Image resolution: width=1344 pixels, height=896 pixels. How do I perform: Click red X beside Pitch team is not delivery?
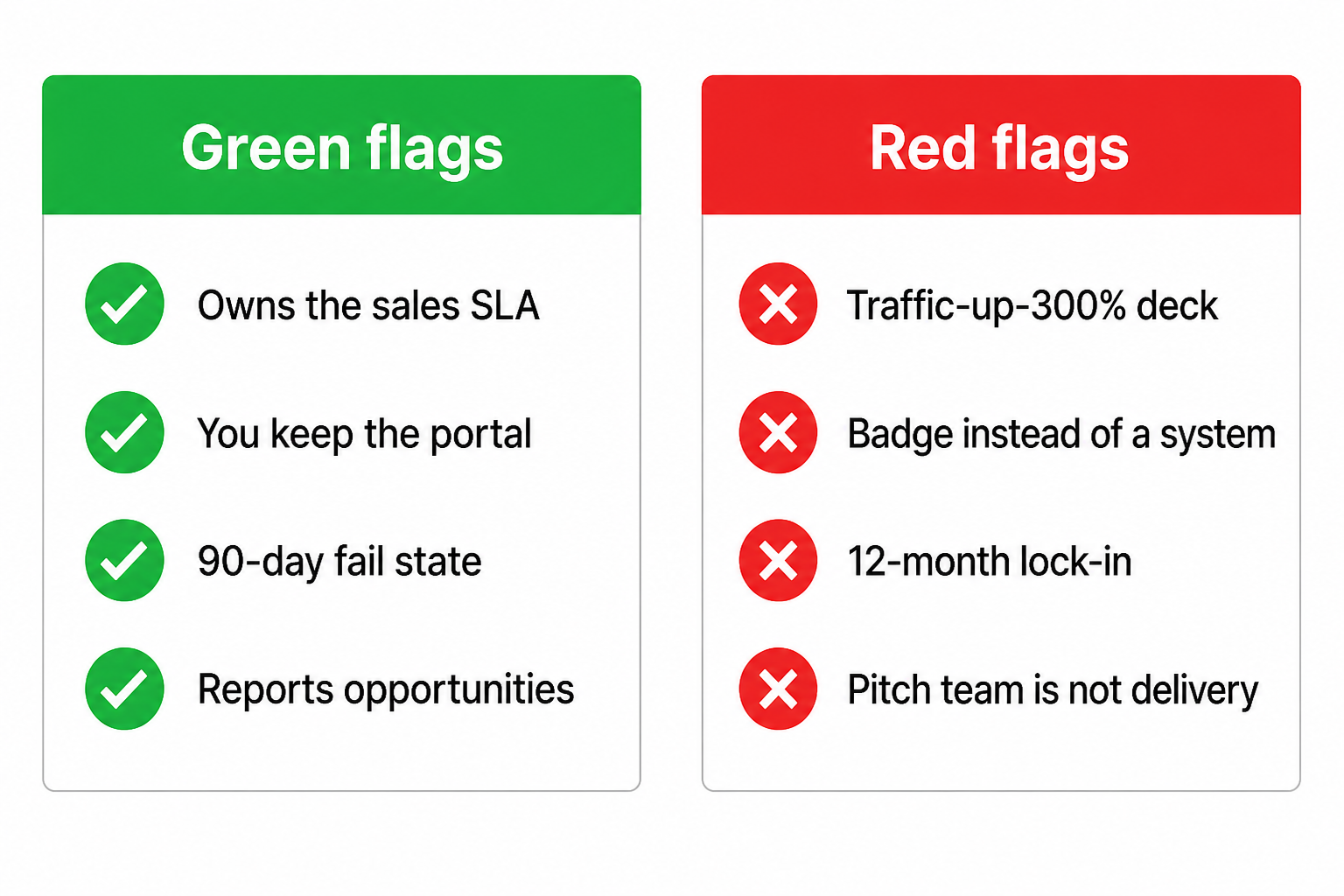[778, 689]
